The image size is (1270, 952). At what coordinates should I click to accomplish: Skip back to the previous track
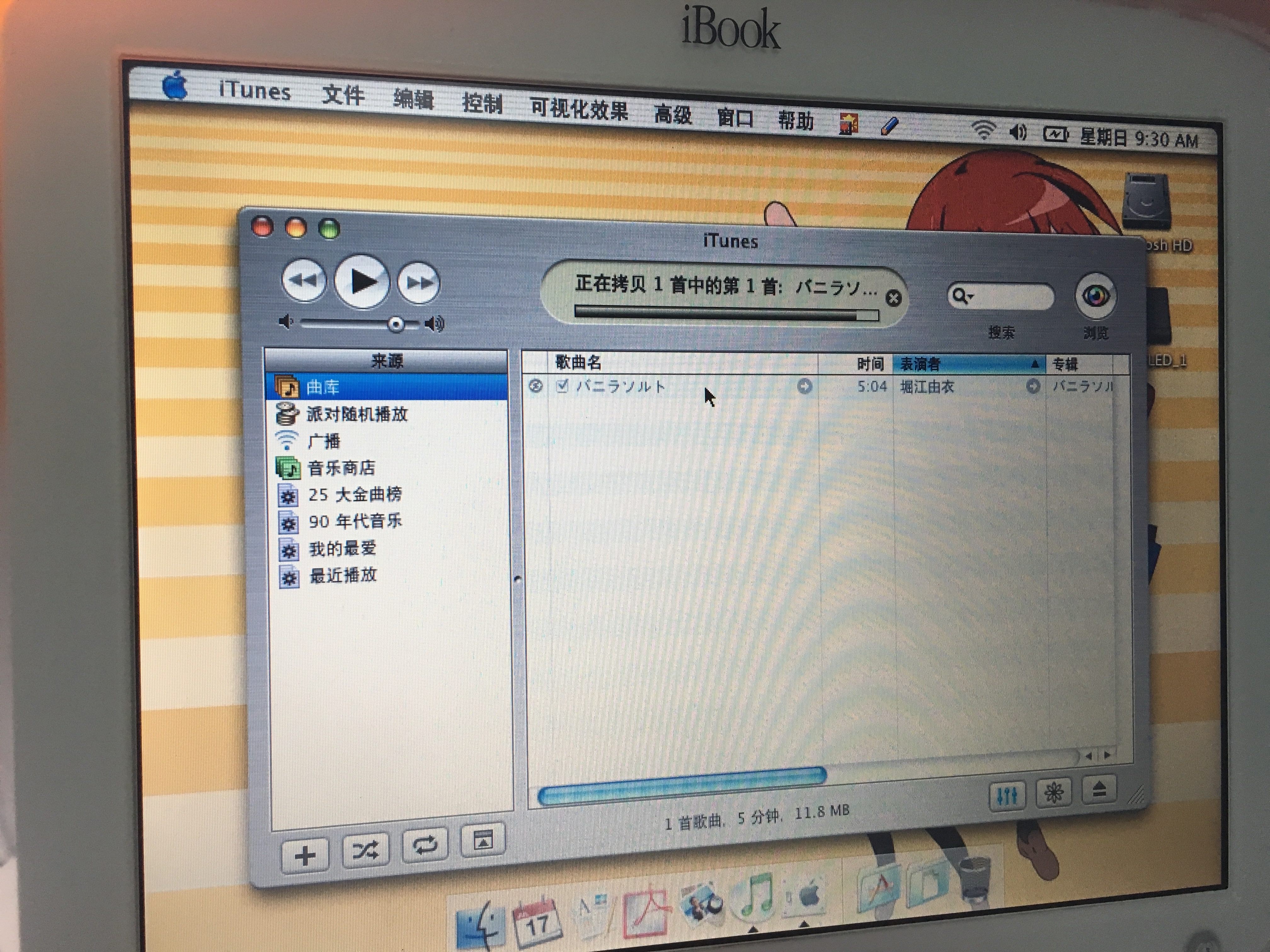pyautogui.click(x=304, y=280)
